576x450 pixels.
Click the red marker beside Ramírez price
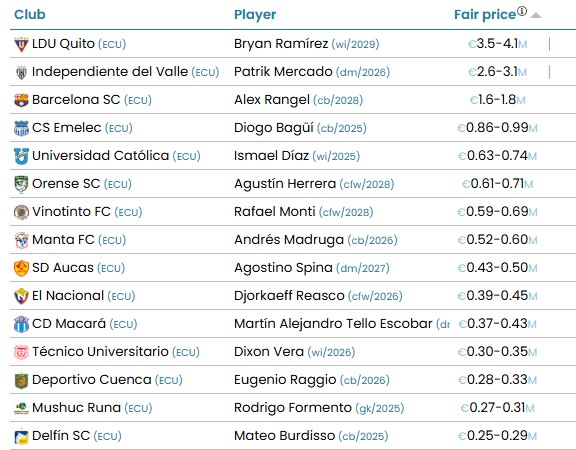pyautogui.click(x=549, y=44)
